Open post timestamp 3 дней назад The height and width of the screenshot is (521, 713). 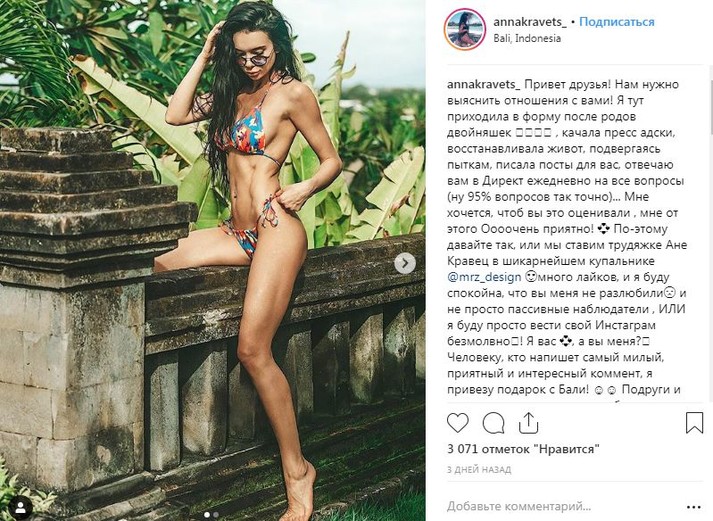click(479, 469)
